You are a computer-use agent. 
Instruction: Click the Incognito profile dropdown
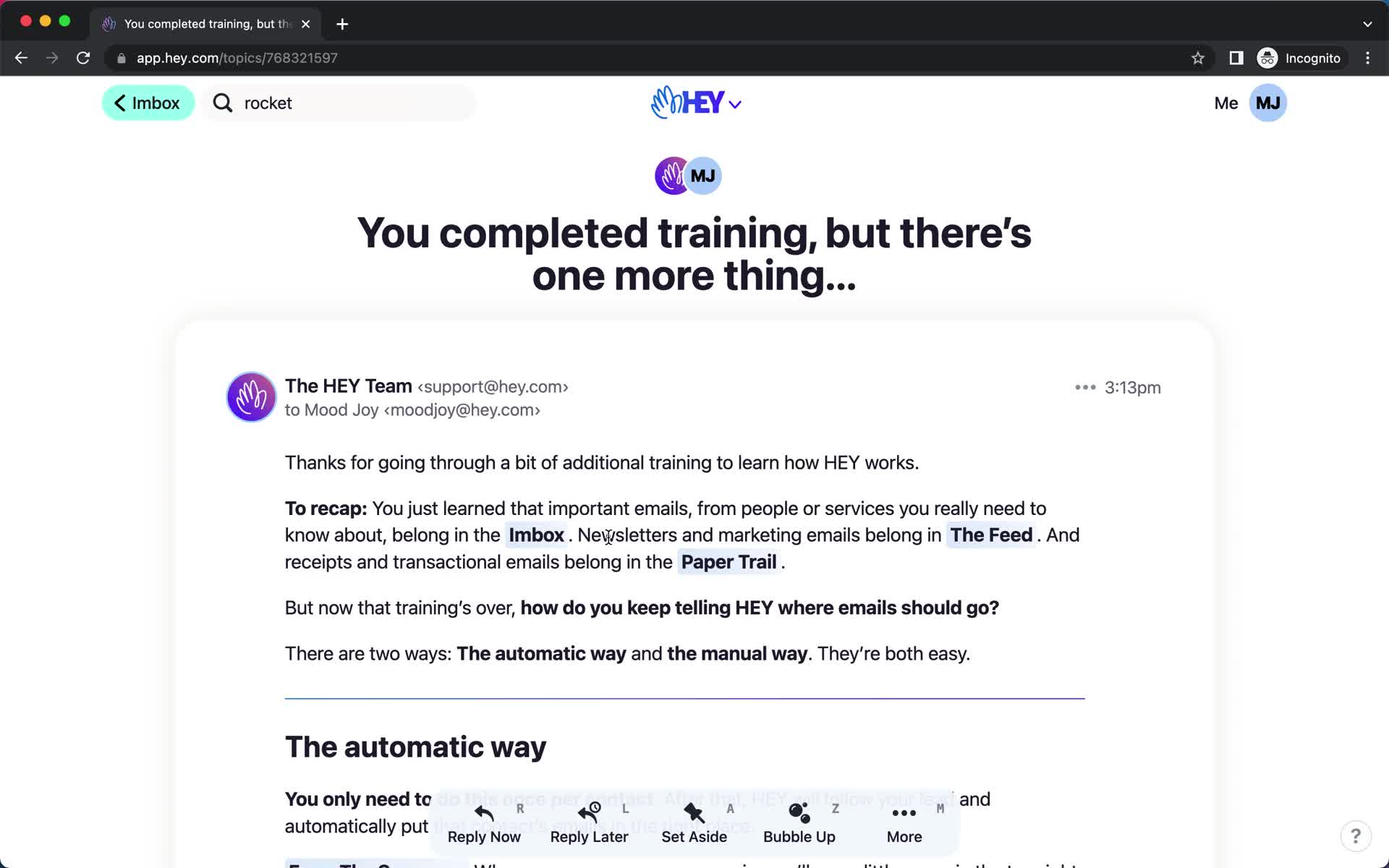[x=1300, y=58]
